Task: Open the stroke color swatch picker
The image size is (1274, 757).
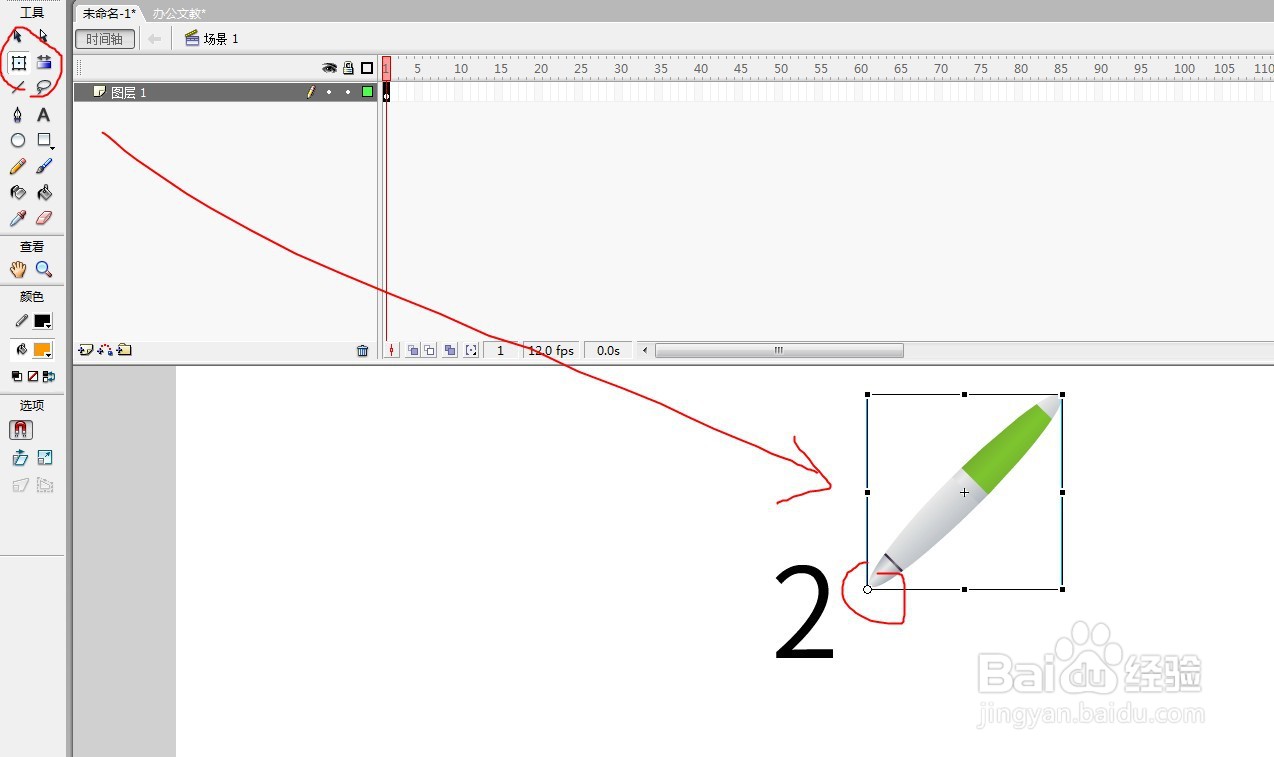Action: coord(42,322)
